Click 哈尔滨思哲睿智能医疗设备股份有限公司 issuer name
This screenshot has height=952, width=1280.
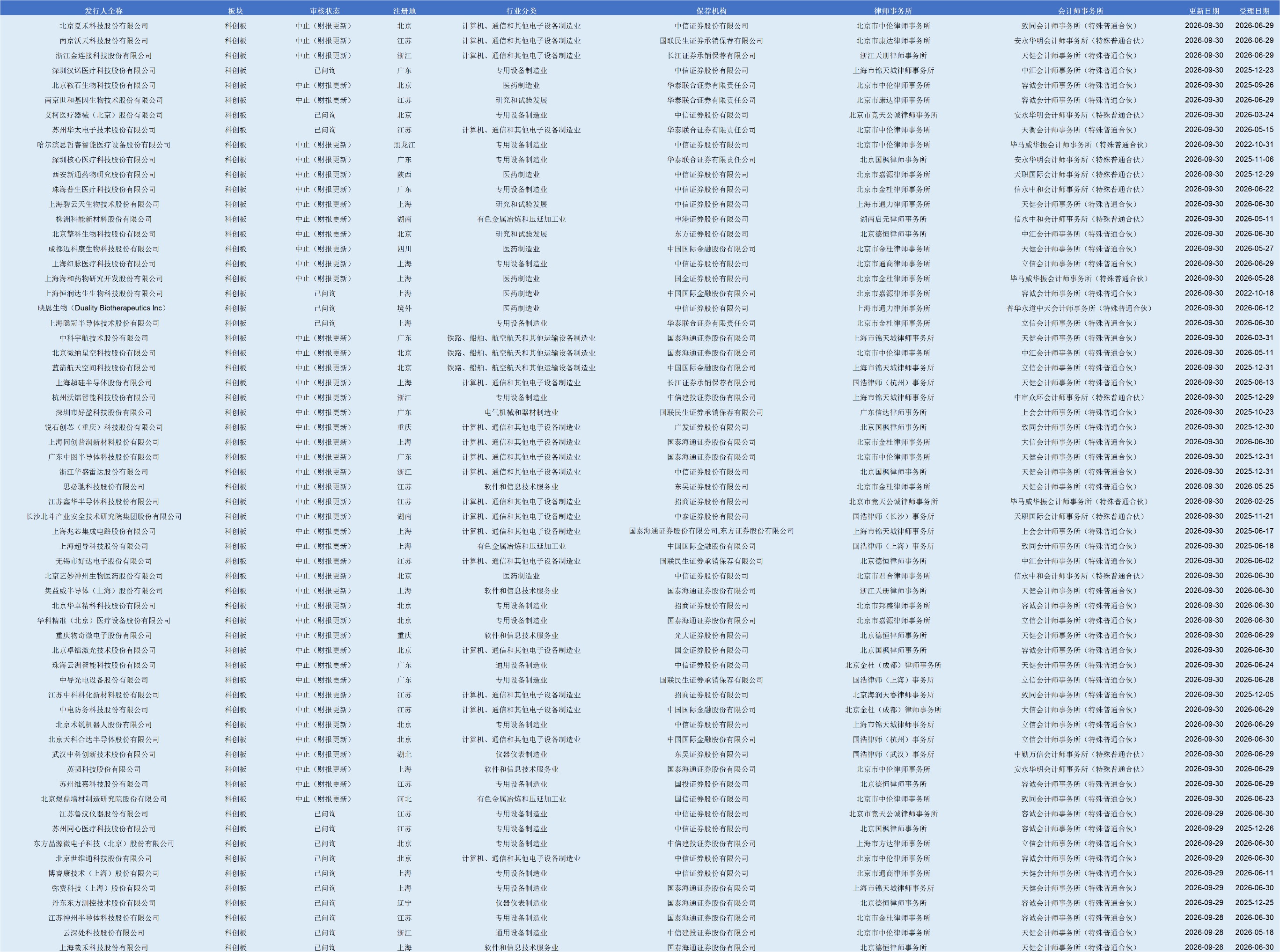pos(104,145)
